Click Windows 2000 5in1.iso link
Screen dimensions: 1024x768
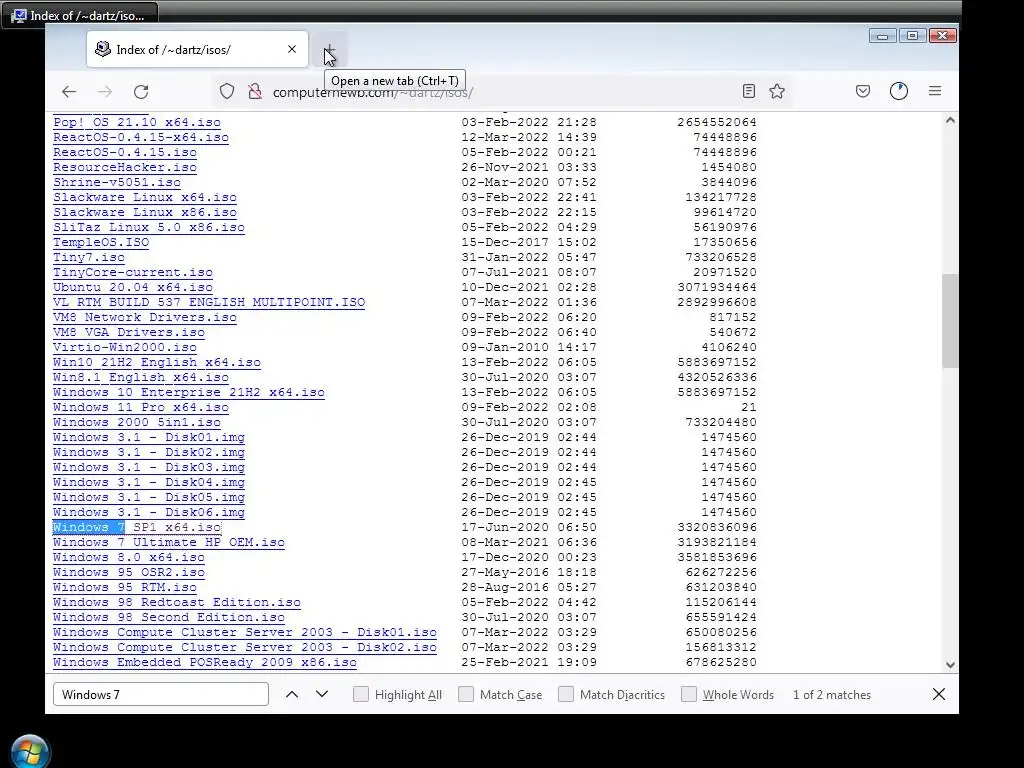pyautogui.click(x=137, y=423)
